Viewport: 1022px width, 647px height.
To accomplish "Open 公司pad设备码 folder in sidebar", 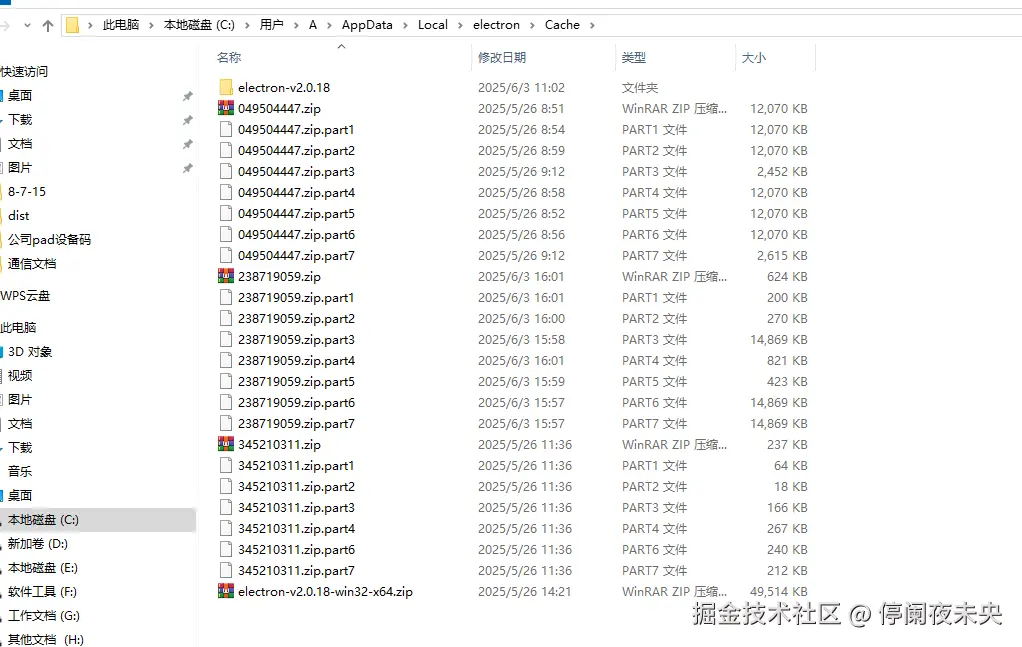I will click(x=49, y=240).
